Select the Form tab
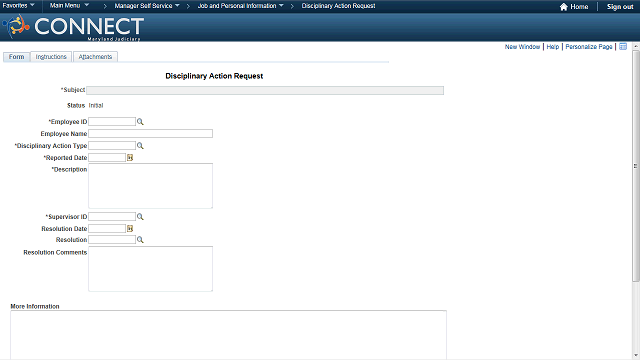 coord(16,57)
